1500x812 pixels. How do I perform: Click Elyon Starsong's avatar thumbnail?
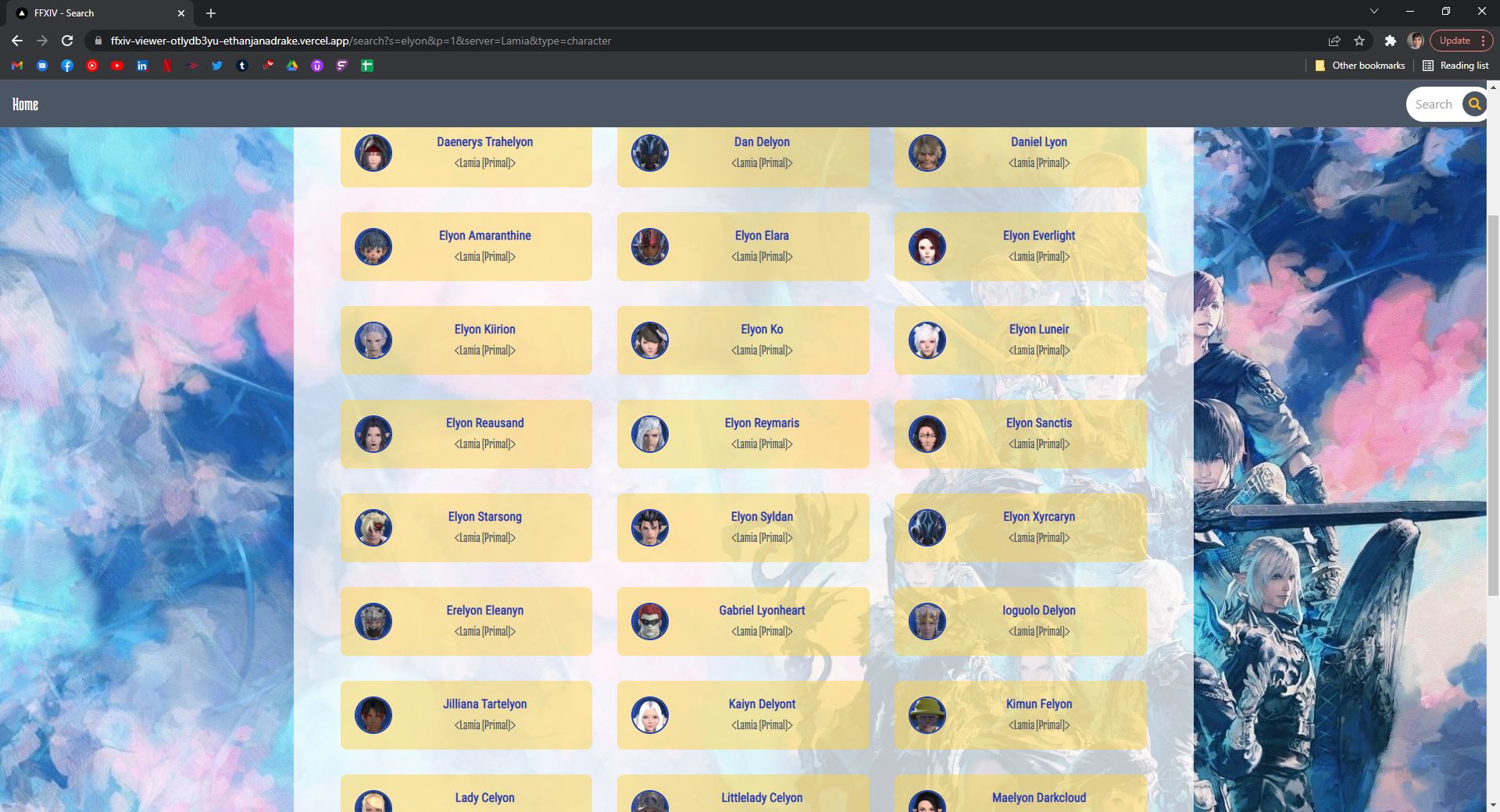pos(373,528)
